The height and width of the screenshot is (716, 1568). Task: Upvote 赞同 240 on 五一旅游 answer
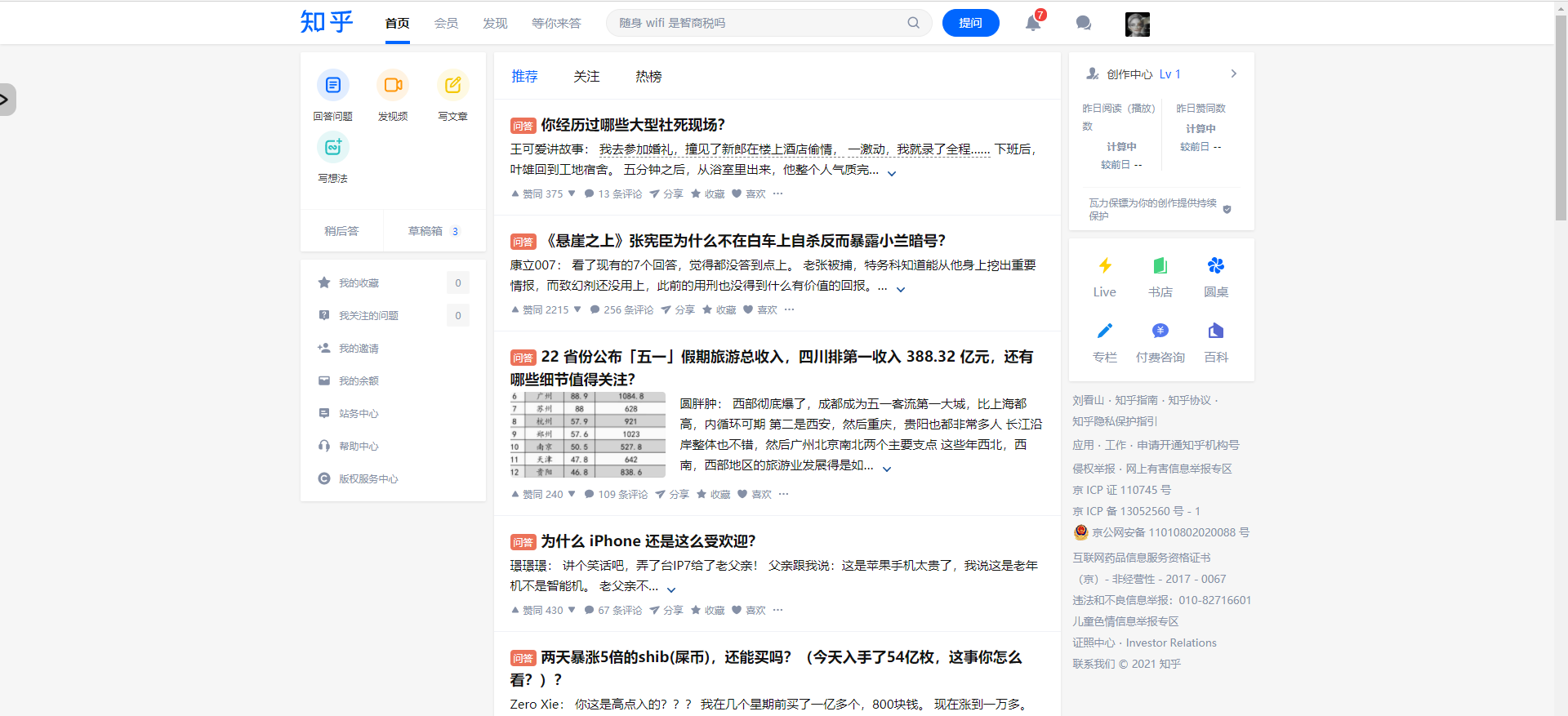click(x=537, y=495)
